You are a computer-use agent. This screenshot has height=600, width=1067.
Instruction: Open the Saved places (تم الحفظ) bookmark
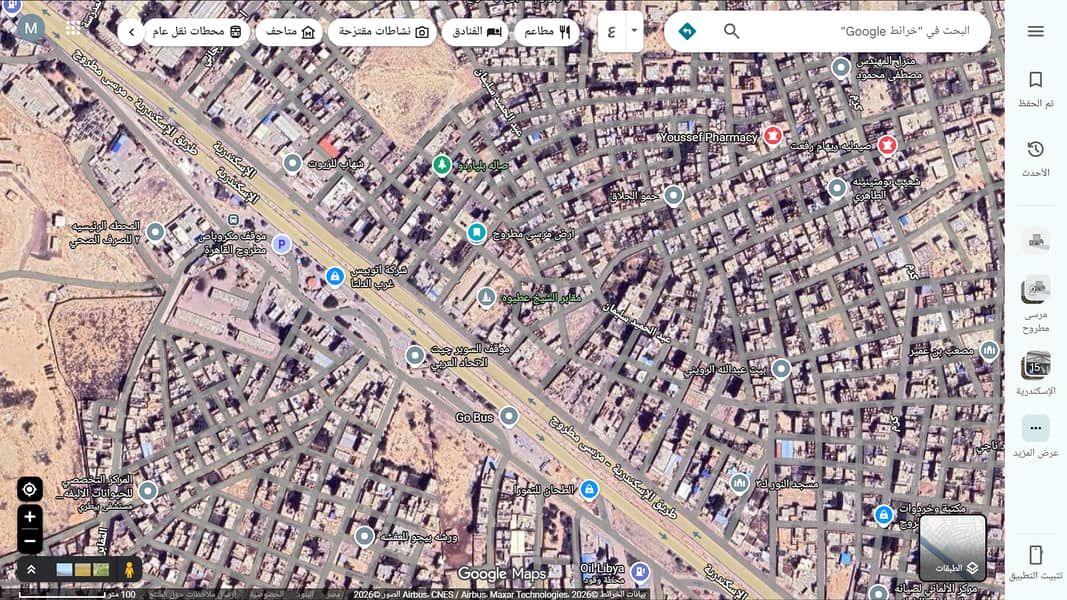point(1036,88)
